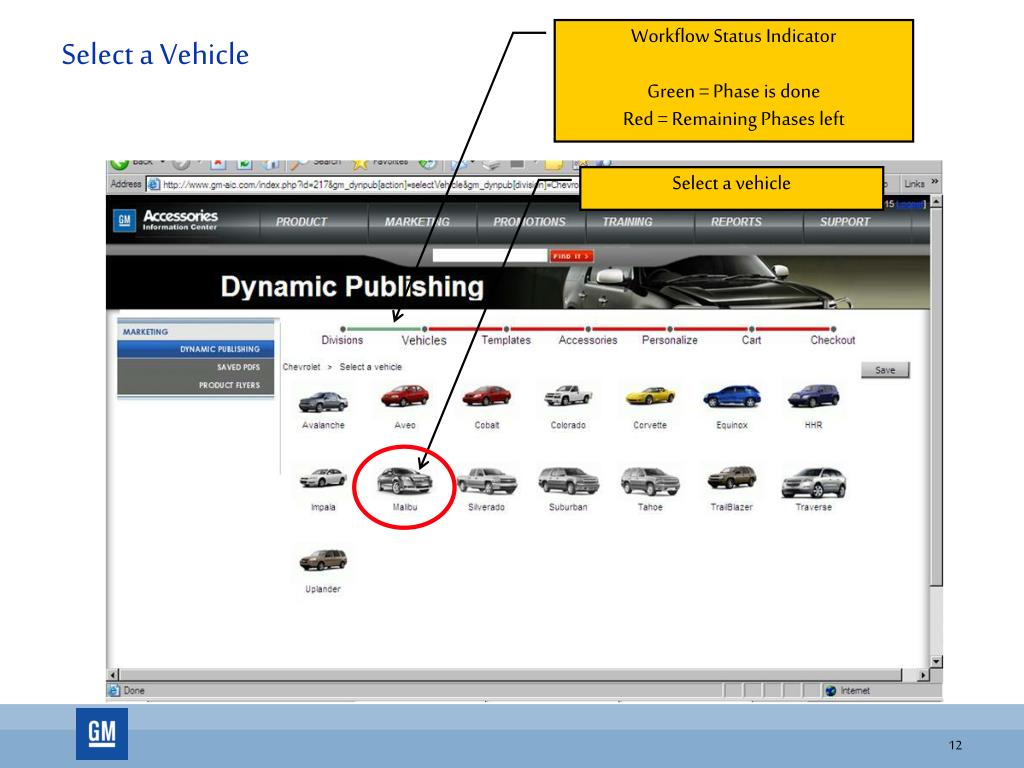
Task: Click the site search input field
Action: [489, 255]
